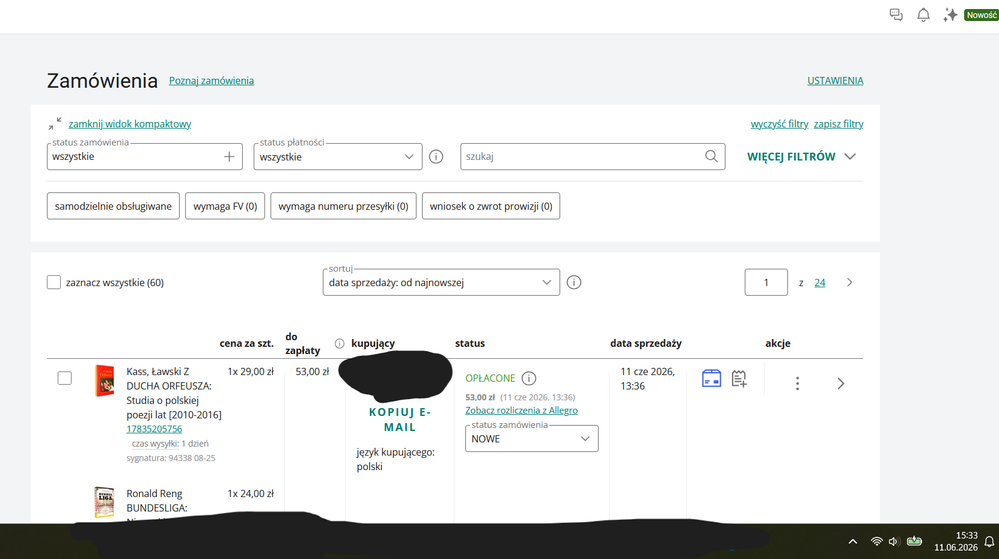Screen dimensions: 999x559
Task: Open the sortuj data sprzedaży dropdown
Action: tap(441, 282)
